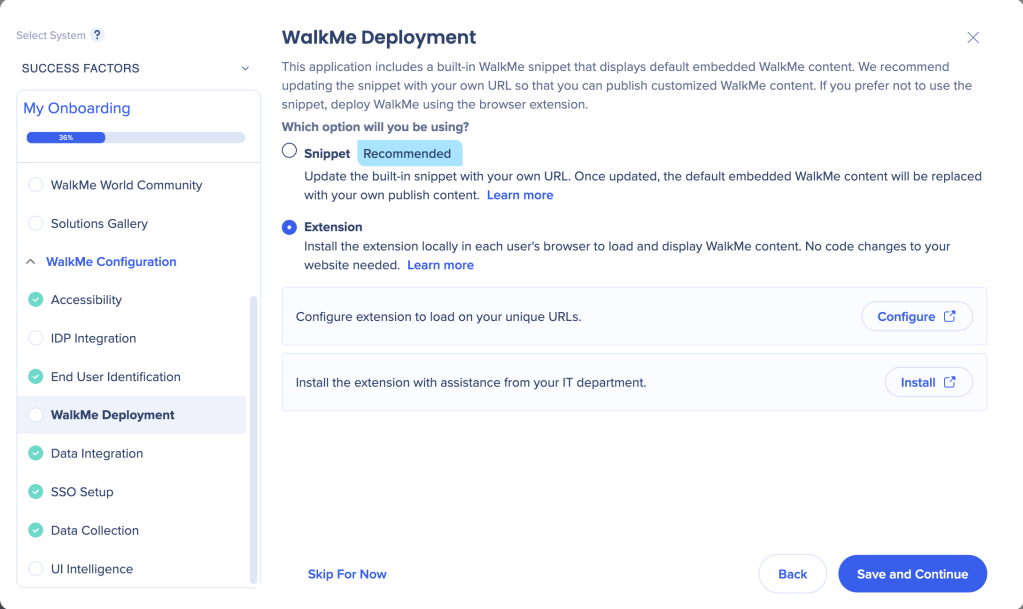Click the green checkmark beside SSO Setup
Screen dimensions: 1023x609
(36, 492)
